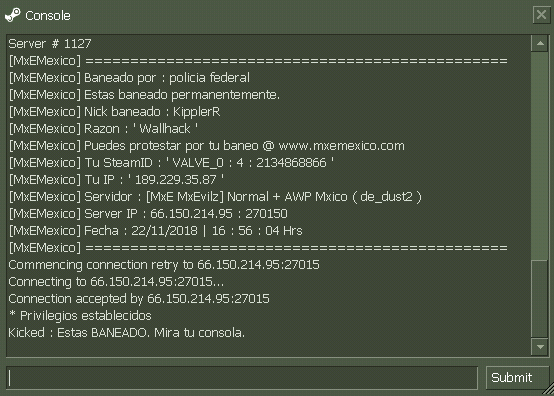Click the Tu IP 189.229.35.87 line

tap(116, 179)
